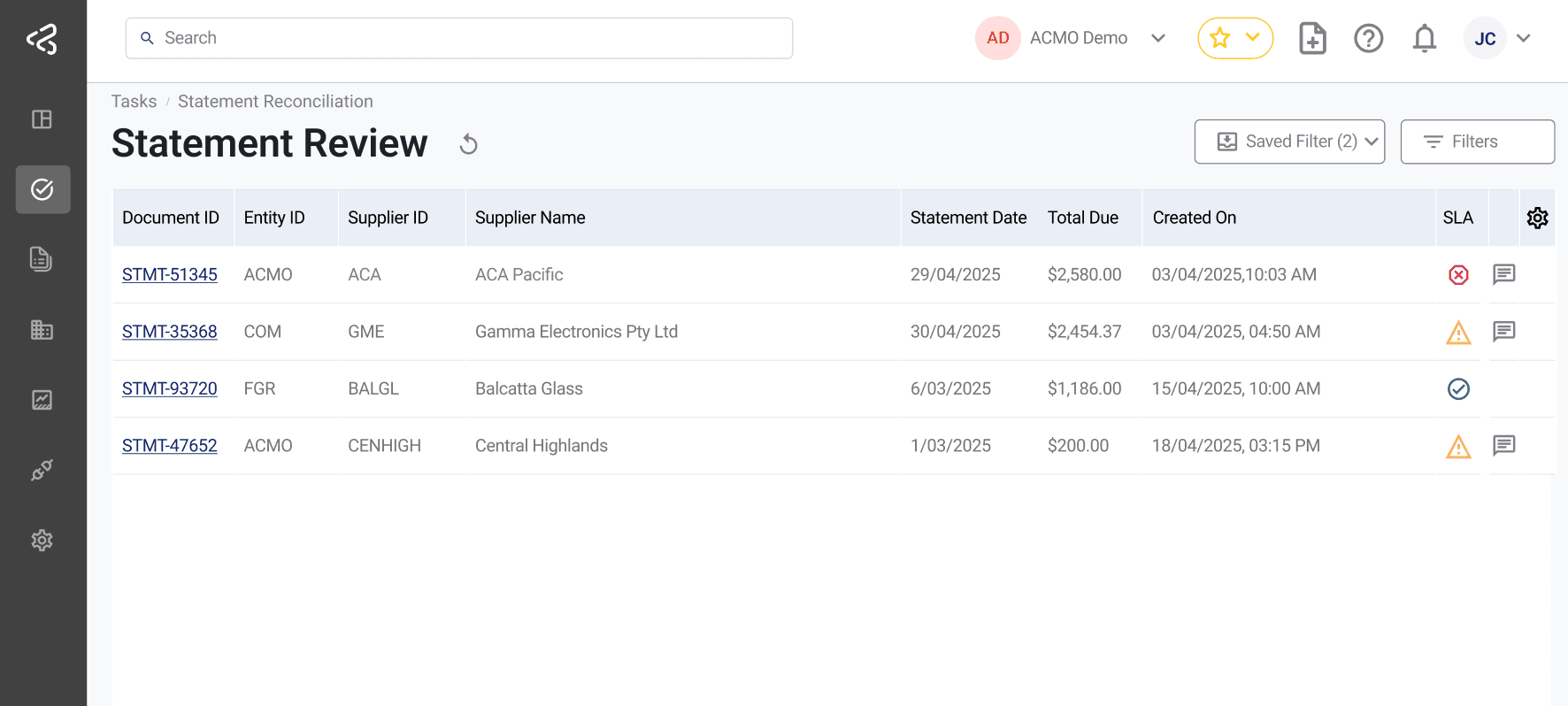1568x706 pixels.
Task: Click total due $2,454.37
Action: pos(1084,332)
